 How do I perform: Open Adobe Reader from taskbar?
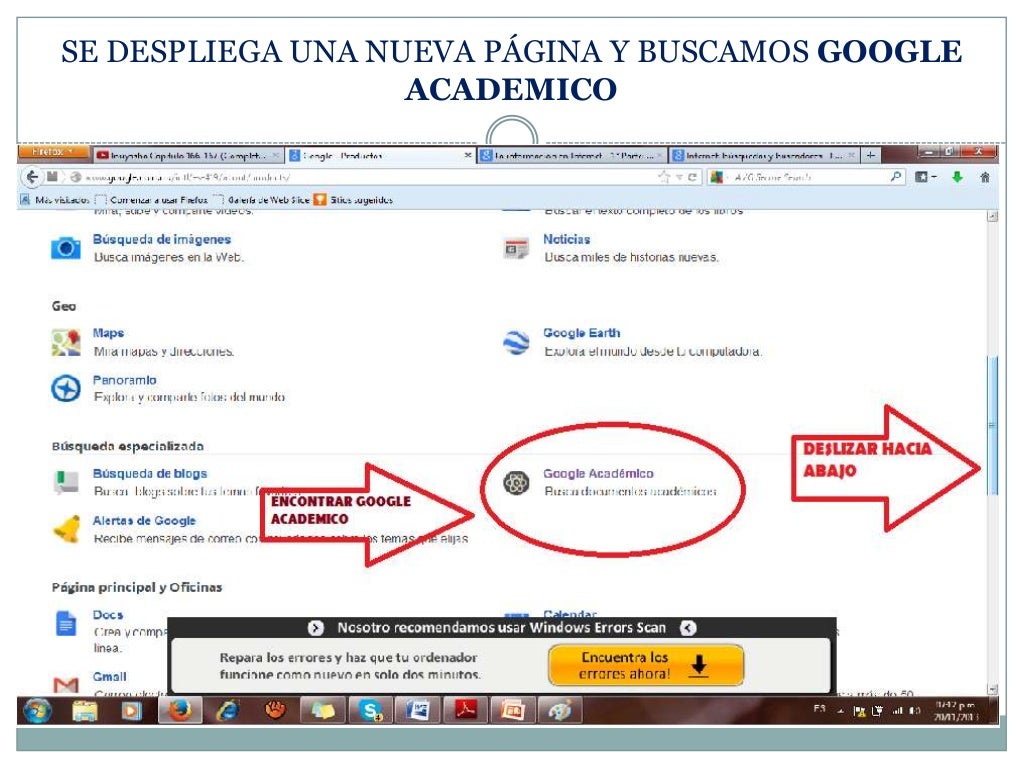466,711
